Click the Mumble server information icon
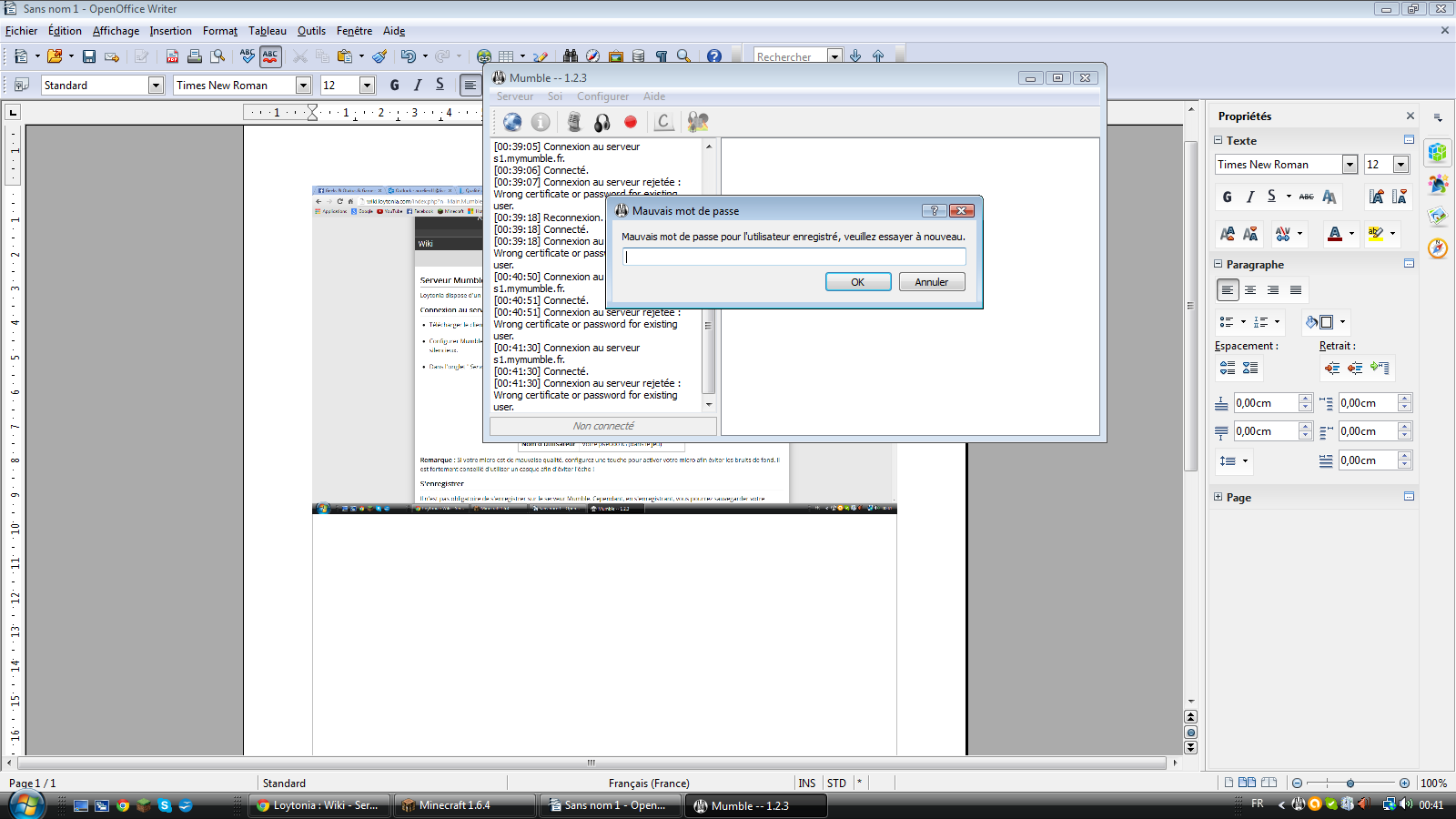The image size is (1456, 819). click(541, 122)
